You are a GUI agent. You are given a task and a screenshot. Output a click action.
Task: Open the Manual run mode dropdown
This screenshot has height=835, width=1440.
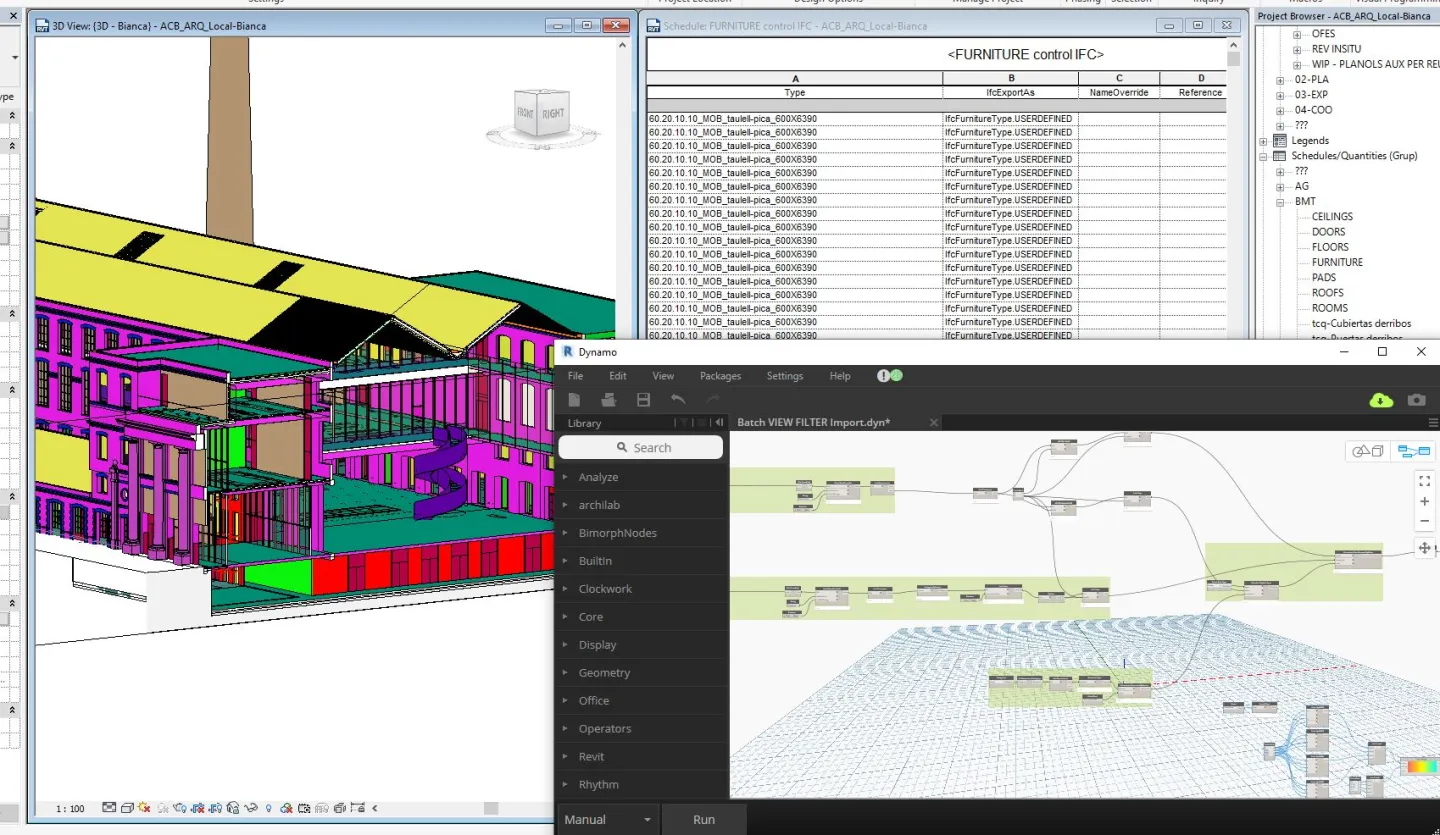tap(608, 819)
